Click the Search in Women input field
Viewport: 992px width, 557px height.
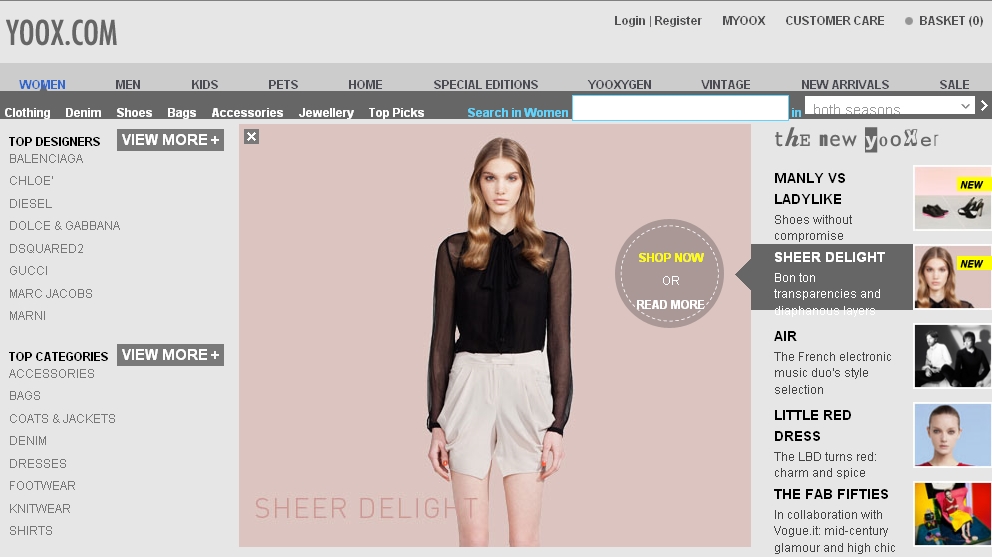coord(680,108)
